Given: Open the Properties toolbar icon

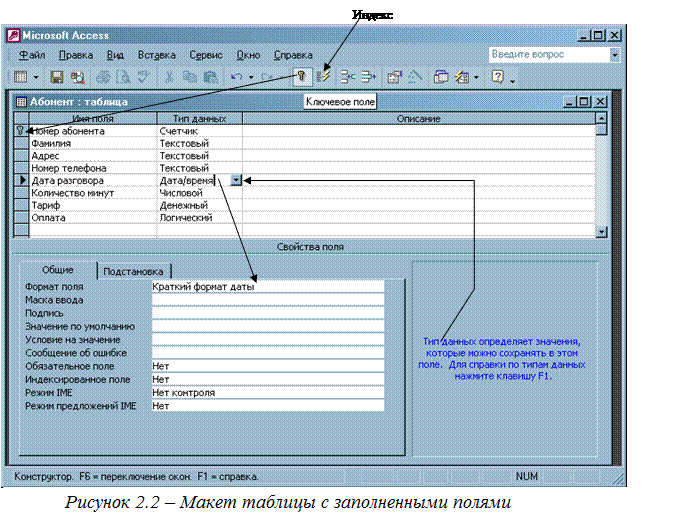Looking at the screenshot, I should tap(394, 77).
